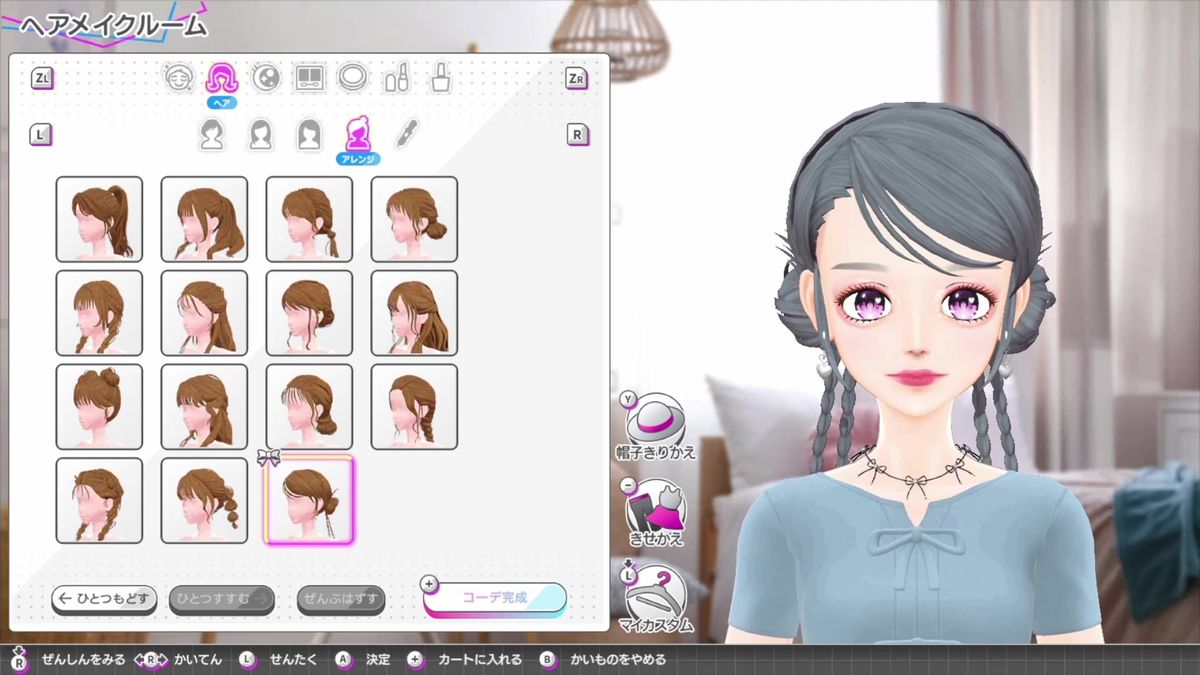Open the eye color contacts category

click(265, 77)
